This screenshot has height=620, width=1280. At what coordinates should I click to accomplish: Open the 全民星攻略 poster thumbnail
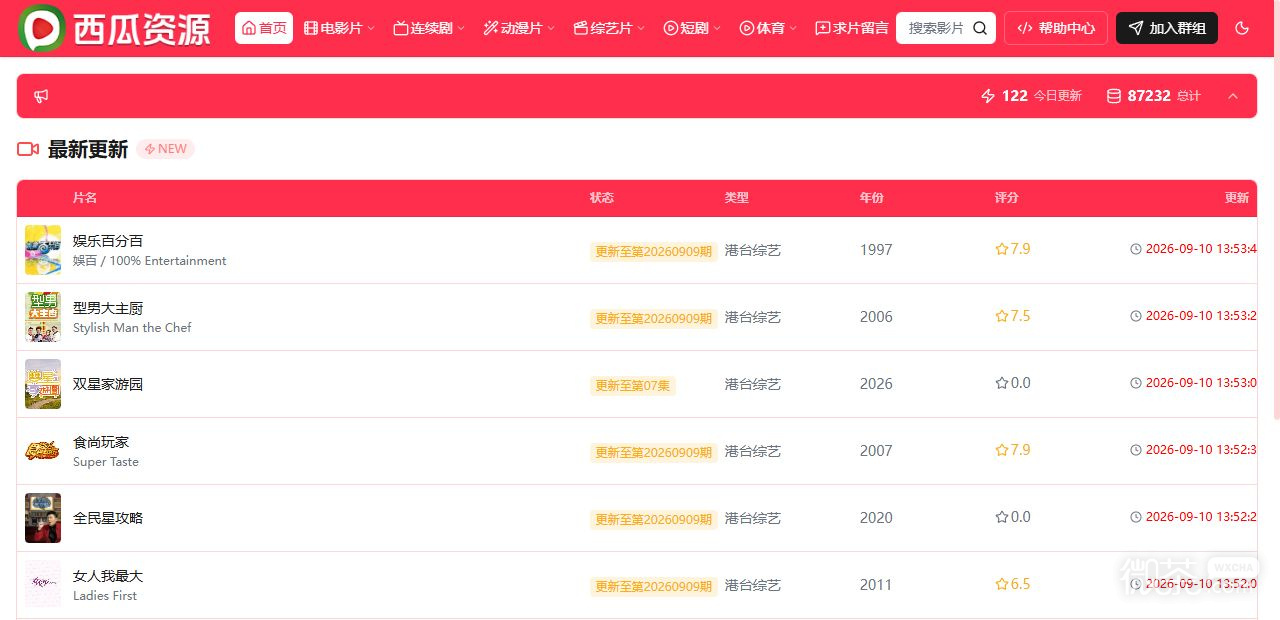pyautogui.click(x=43, y=518)
